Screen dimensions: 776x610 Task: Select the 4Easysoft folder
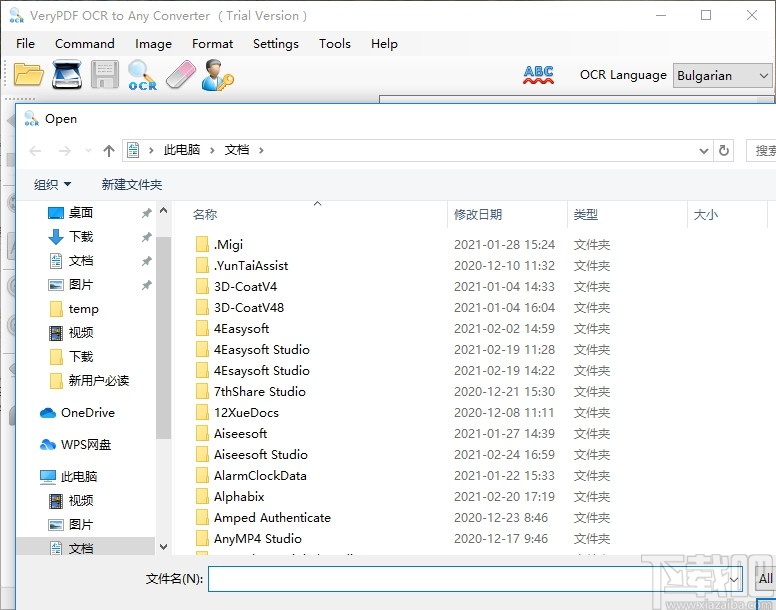pyautogui.click(x=242, y=328)
